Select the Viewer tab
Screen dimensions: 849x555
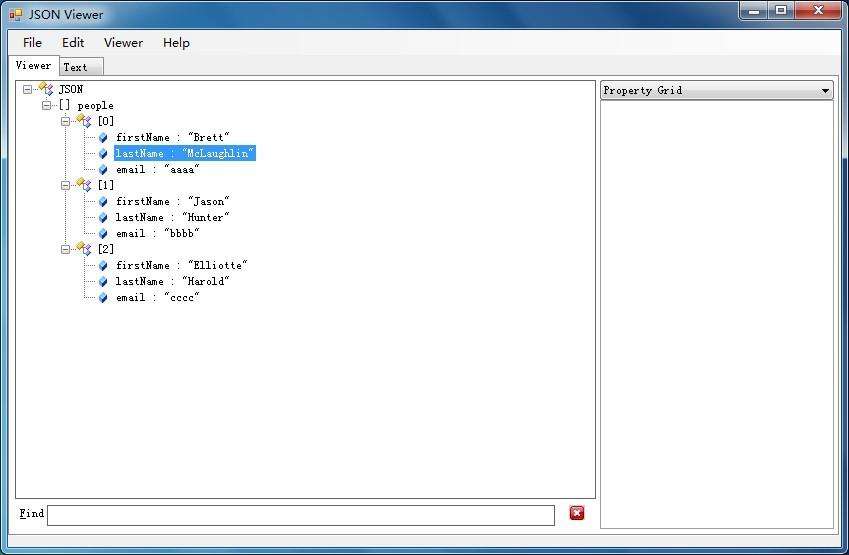tap(34, 66)
